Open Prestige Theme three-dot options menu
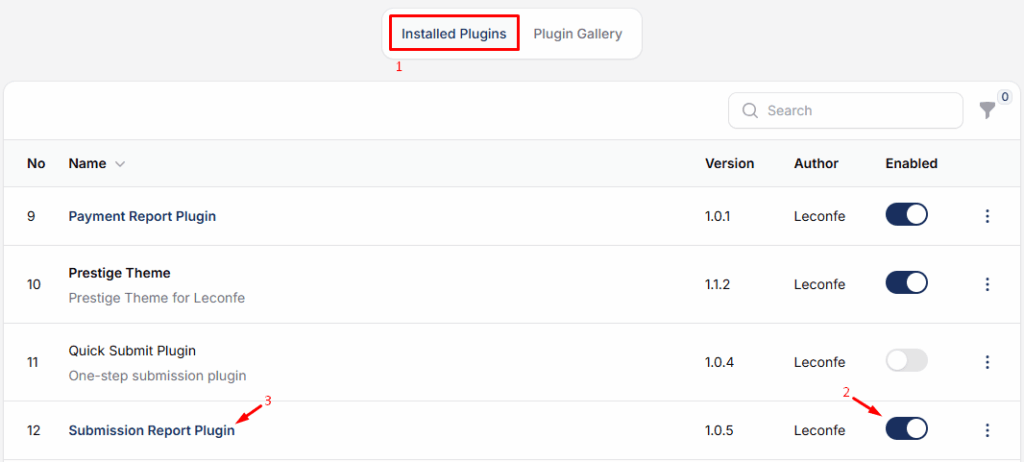 coord(987,284)
